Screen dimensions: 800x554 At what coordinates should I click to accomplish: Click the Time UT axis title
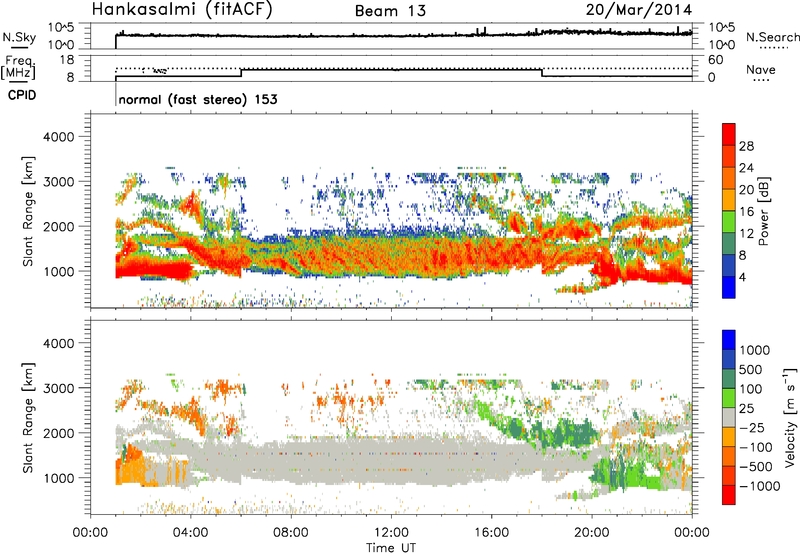pos(391,548)
